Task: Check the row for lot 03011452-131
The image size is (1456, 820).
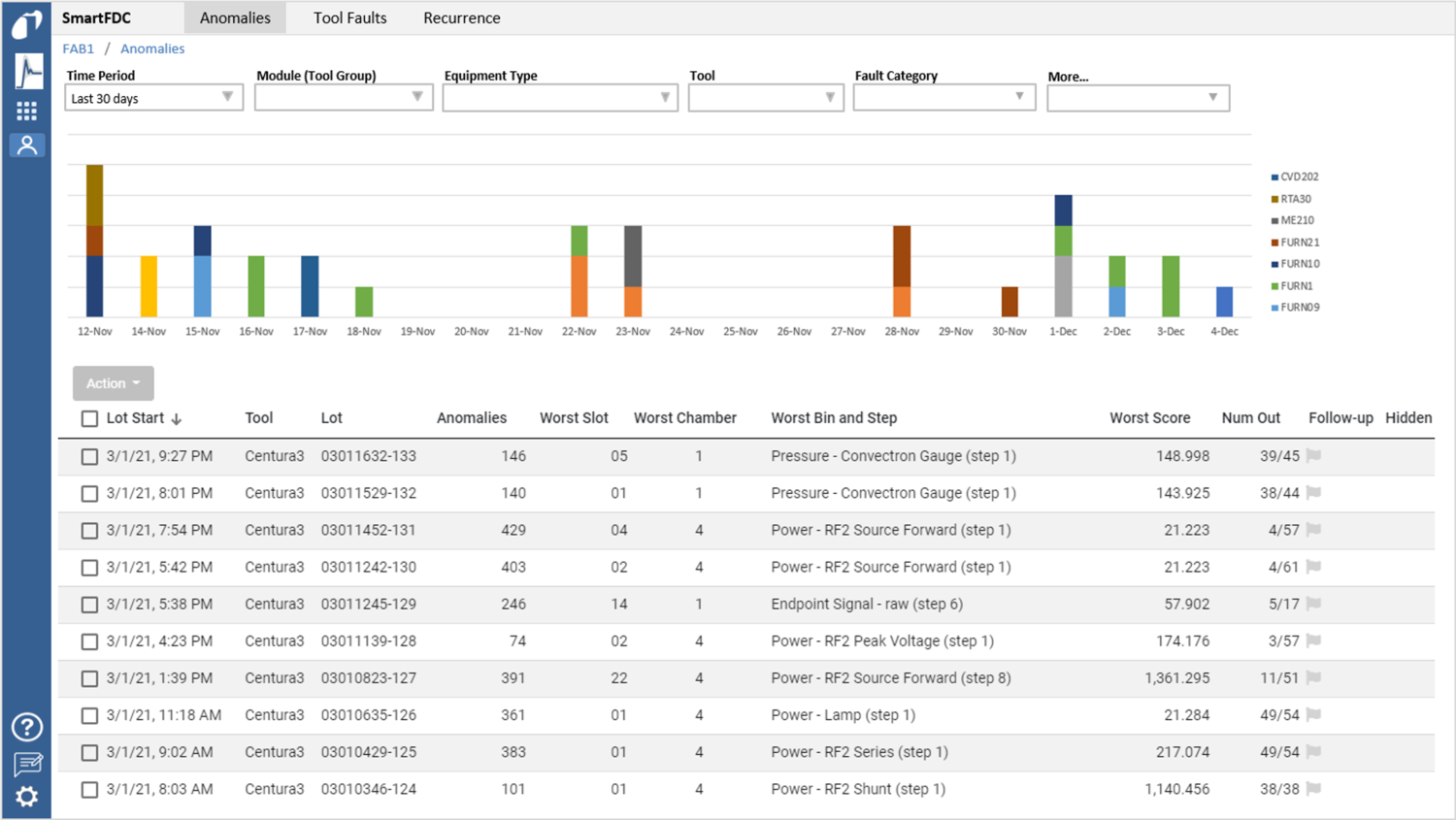Action: (89, 531)
